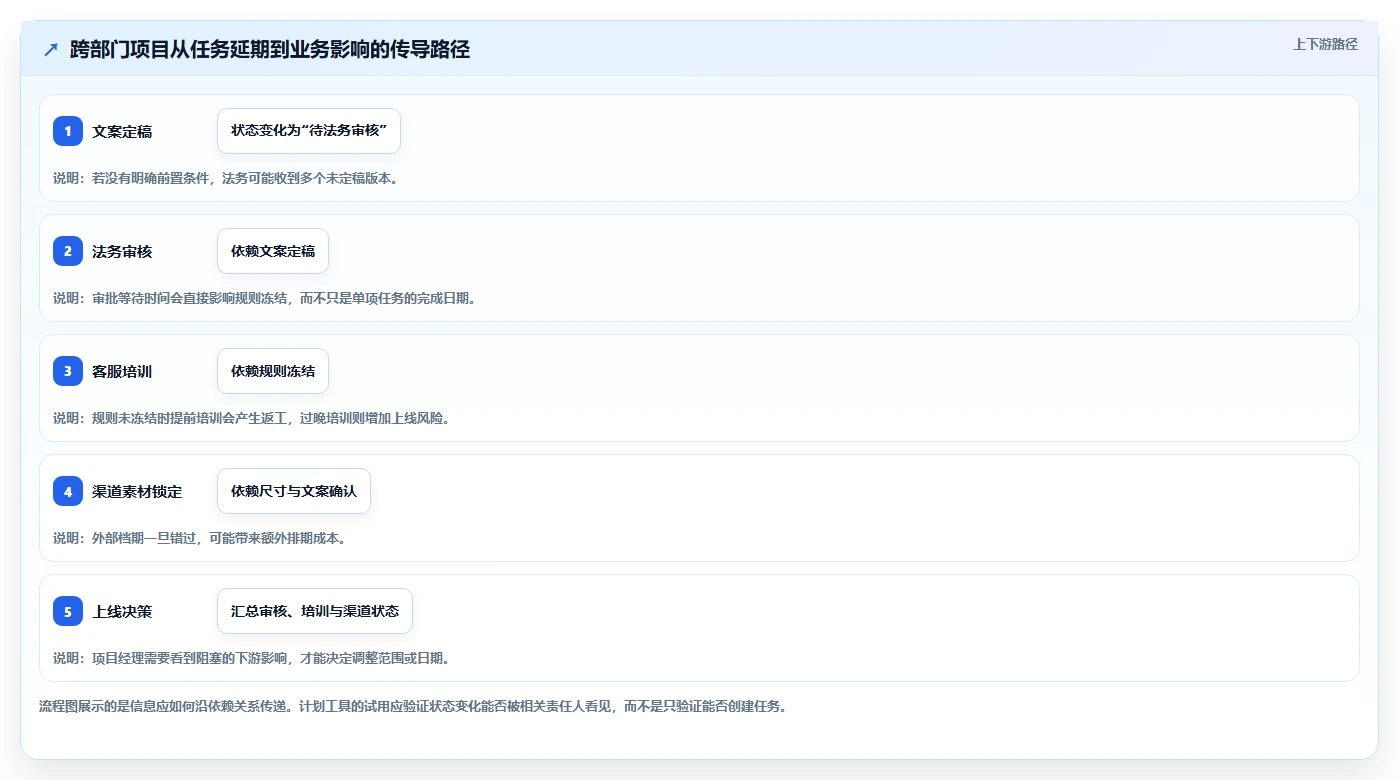Click the step 3 number badge
1399x780 pixels.
tap(68, 371)
